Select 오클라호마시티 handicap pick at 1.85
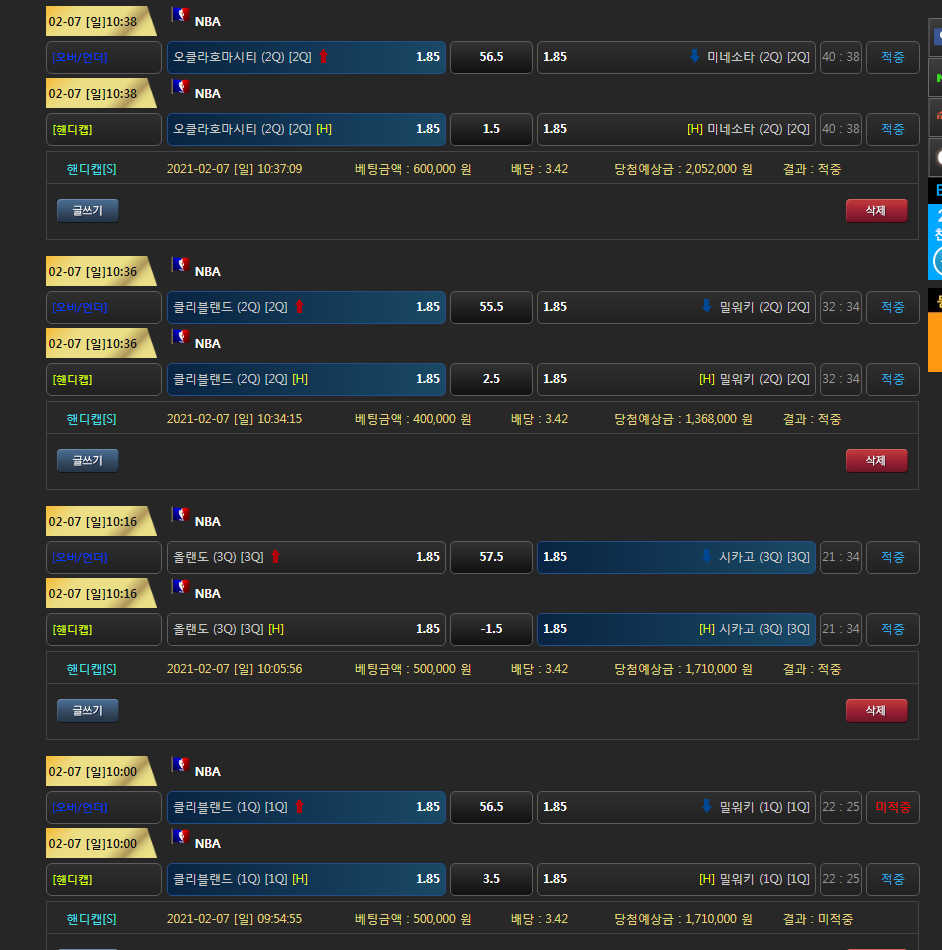The image size is (942, 950). coord(306,129)
